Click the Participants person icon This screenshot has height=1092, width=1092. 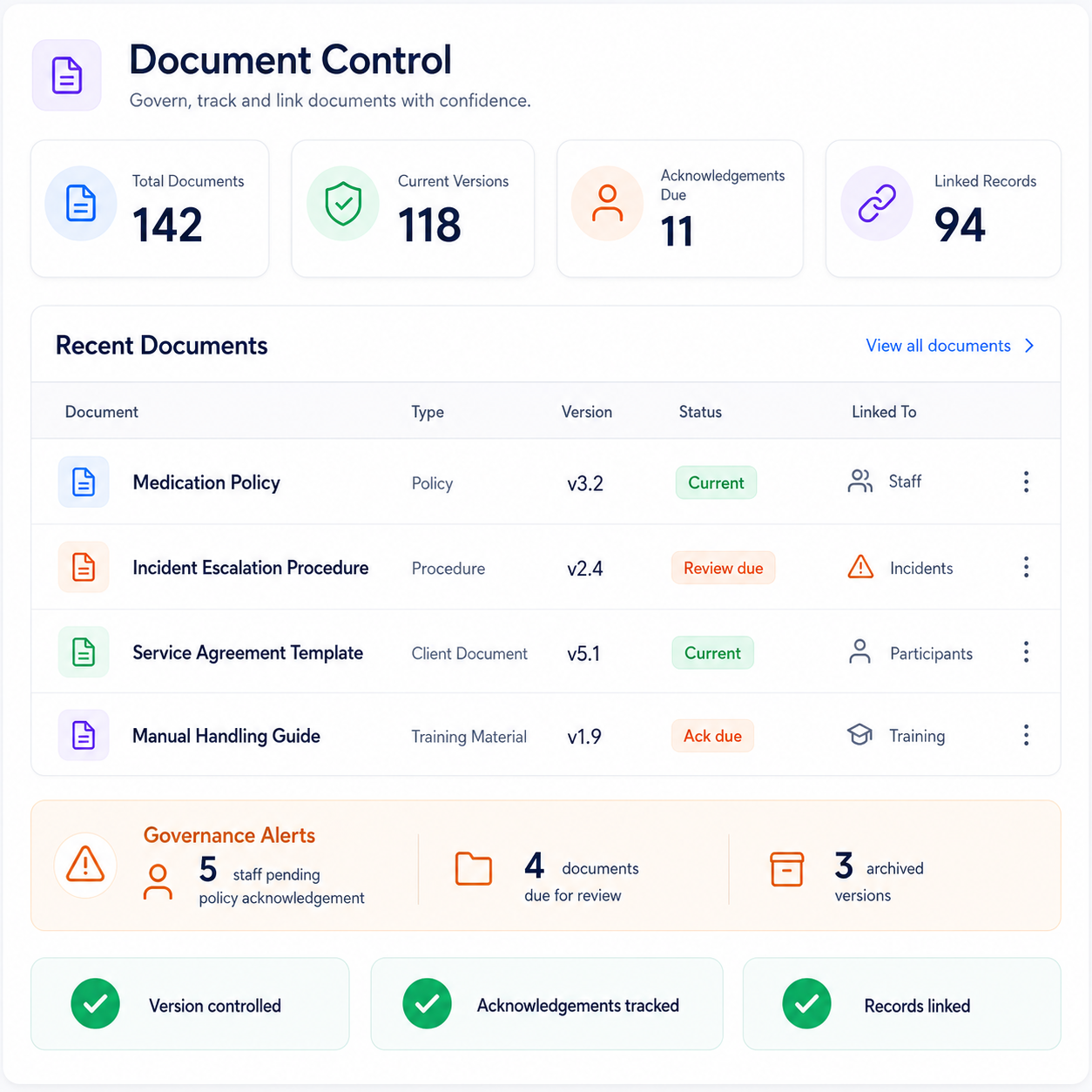point(859,652)
